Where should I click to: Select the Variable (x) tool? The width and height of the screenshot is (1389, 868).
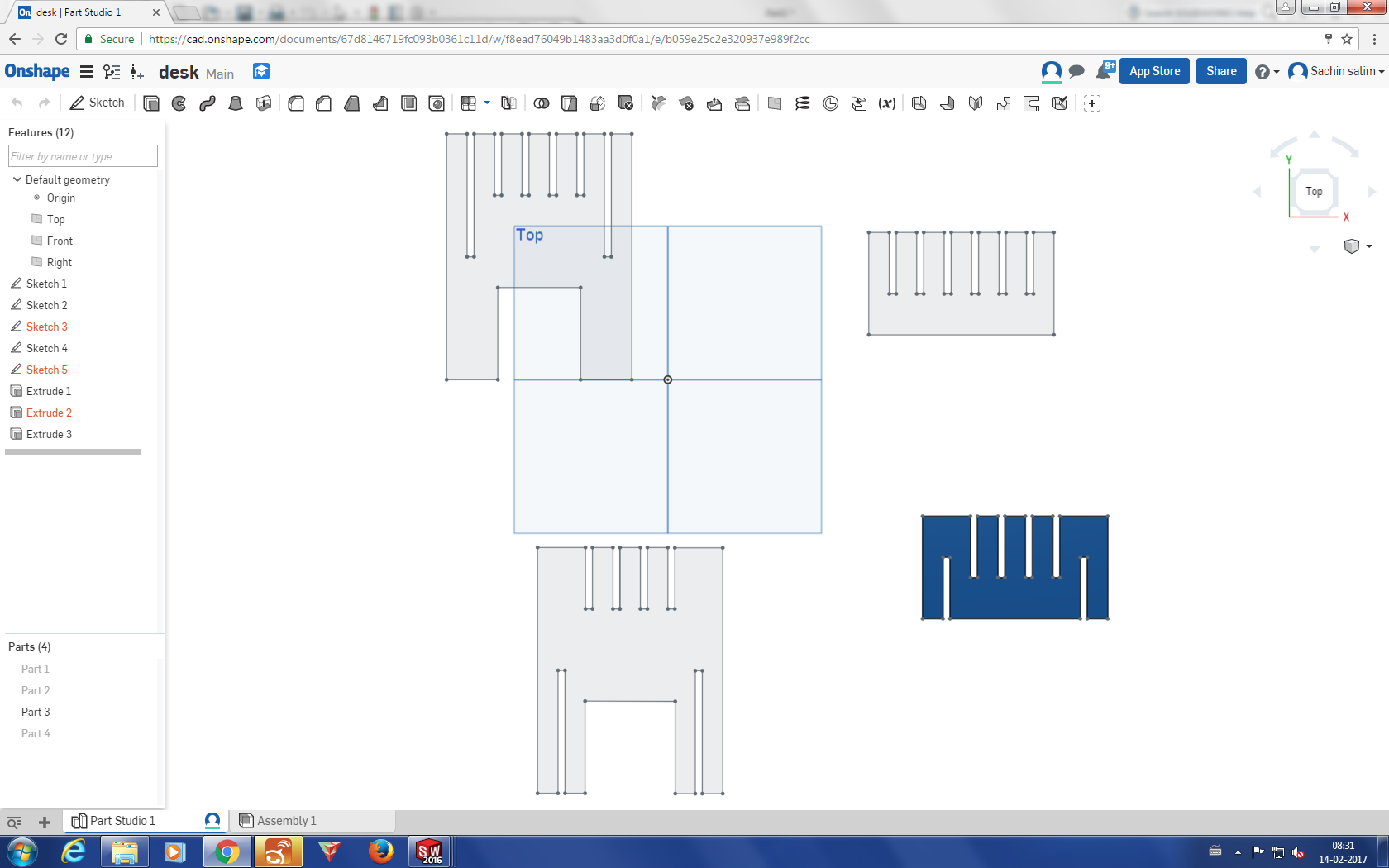tap(887, 103)
